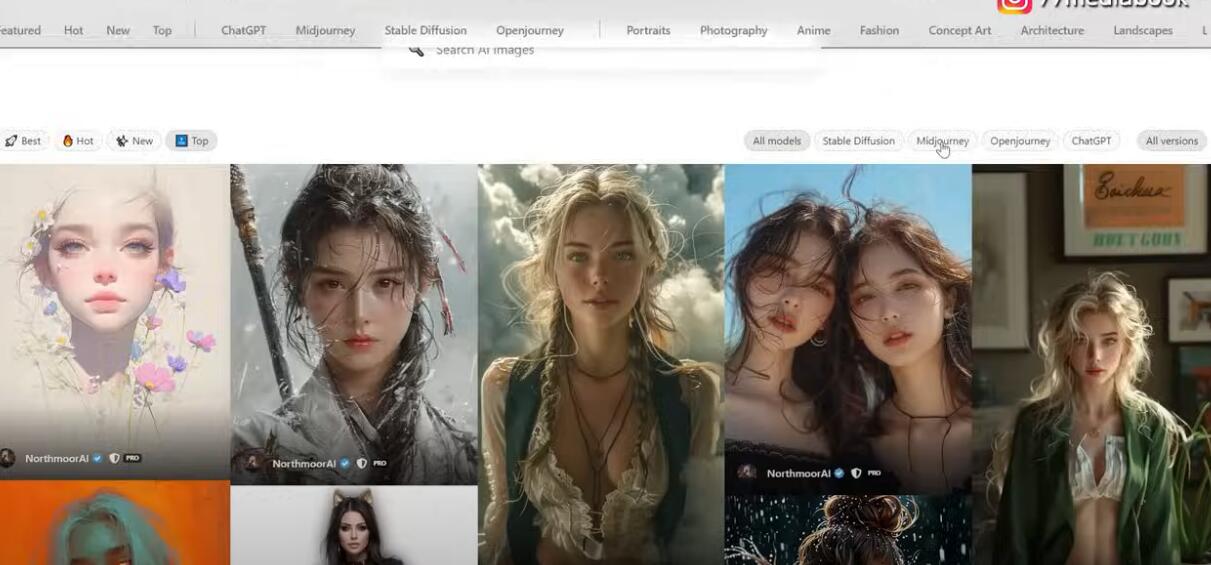This screenshot has height=565, width=1211.
Task: Click the magnifier icon in the search box
Action: pyautogui.click(x=417, y=50)
